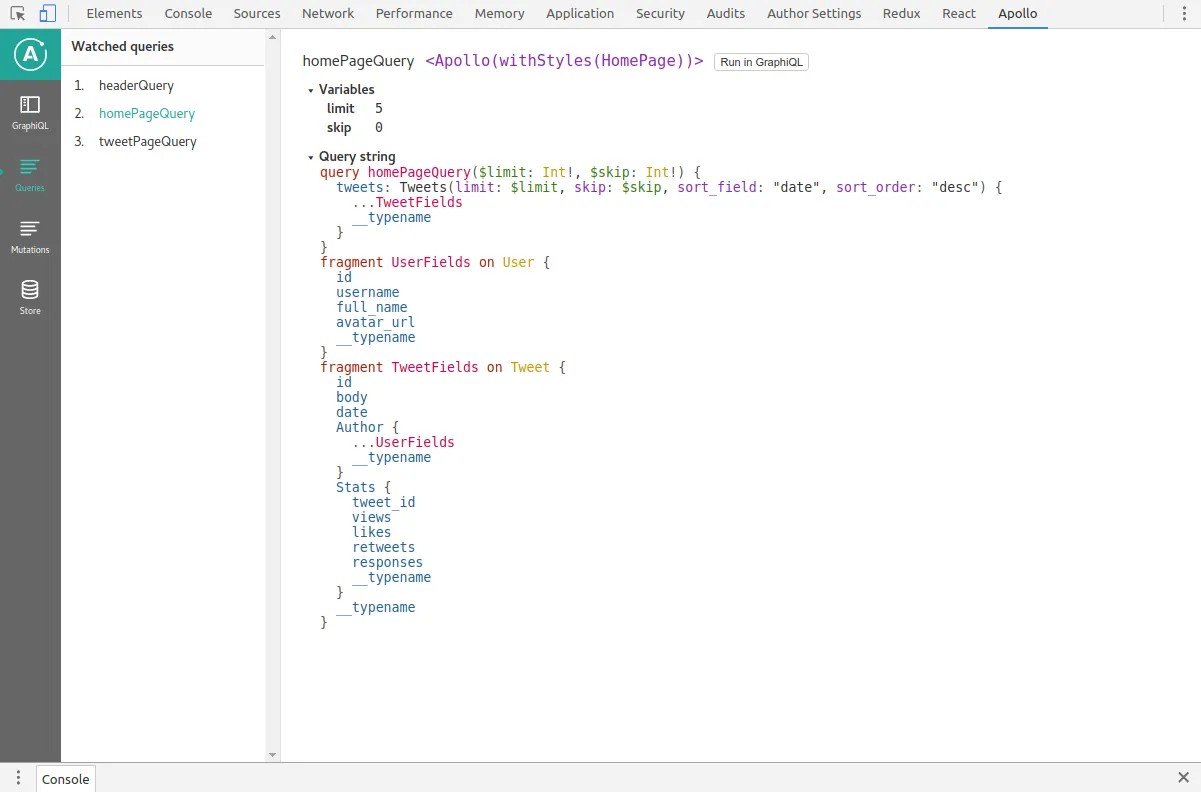Open the Store database icon
This screenshot has height=792, width=1201.
tap(30, 297)
